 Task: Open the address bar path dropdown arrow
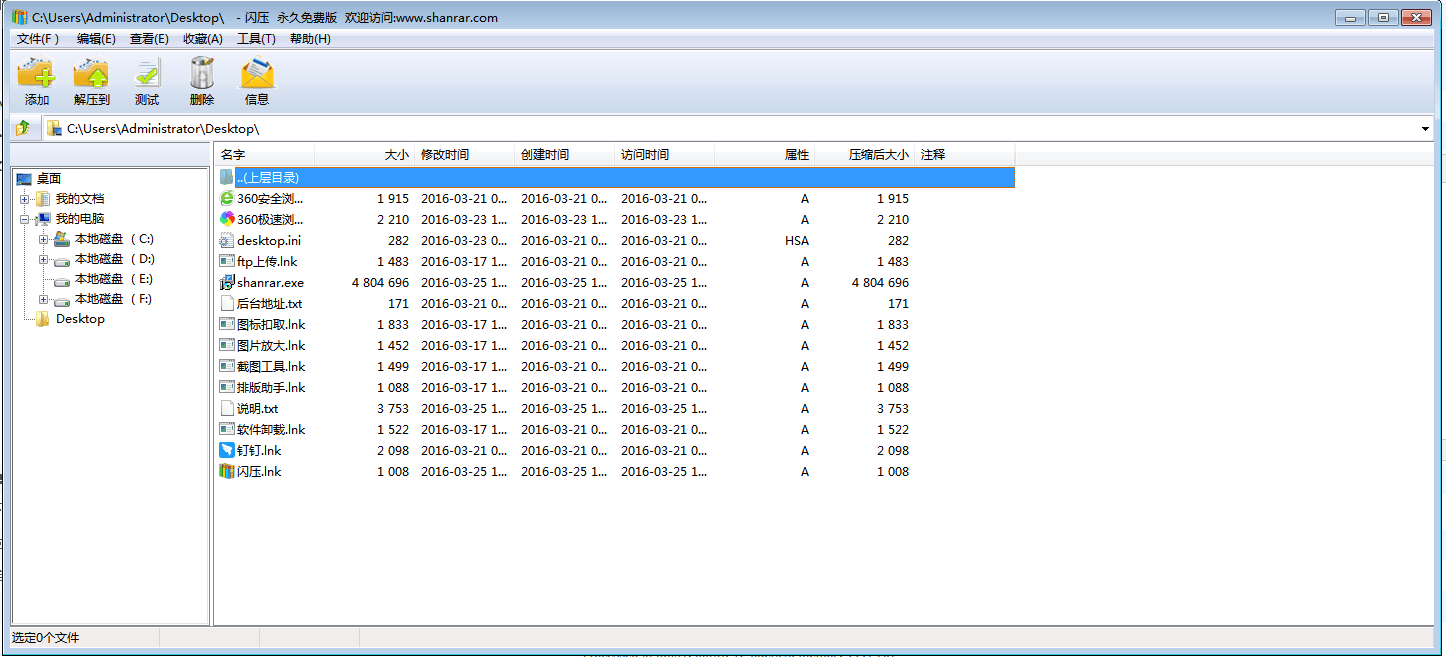1425,129
